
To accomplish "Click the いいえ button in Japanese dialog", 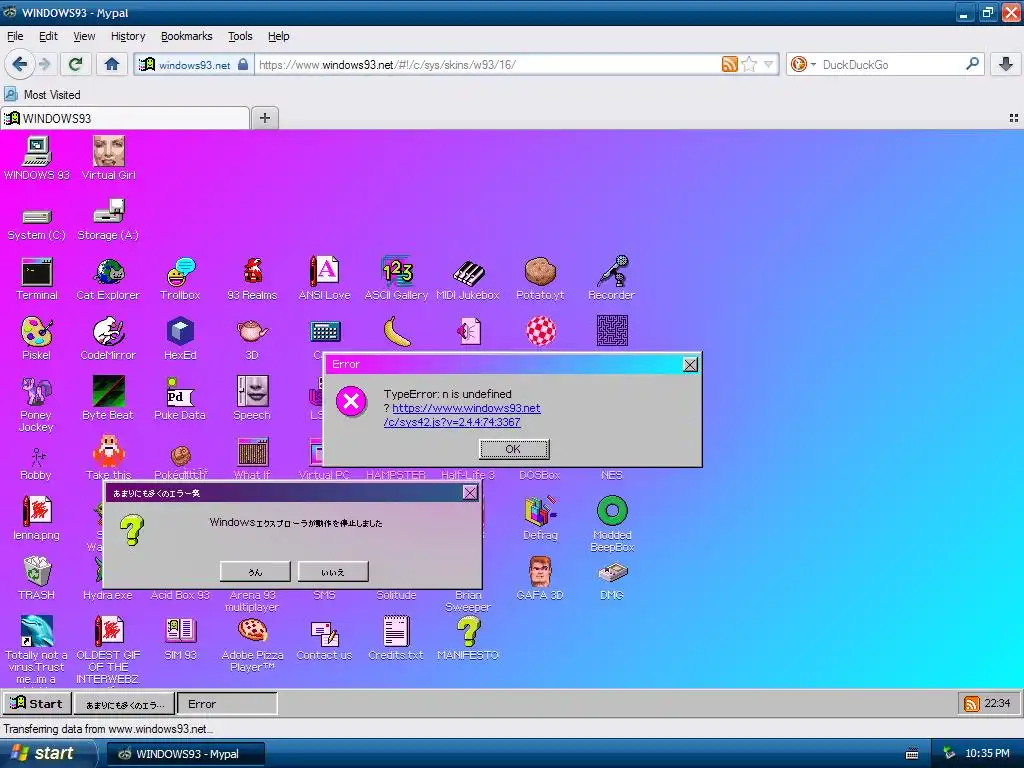I will pos(333,571).
